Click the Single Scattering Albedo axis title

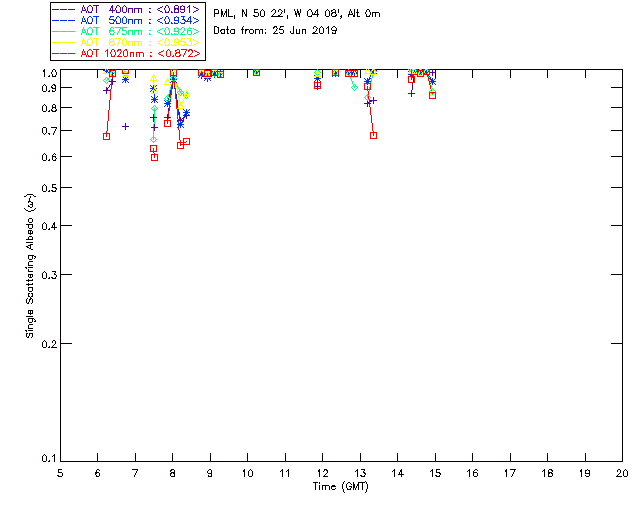[30, 265]
